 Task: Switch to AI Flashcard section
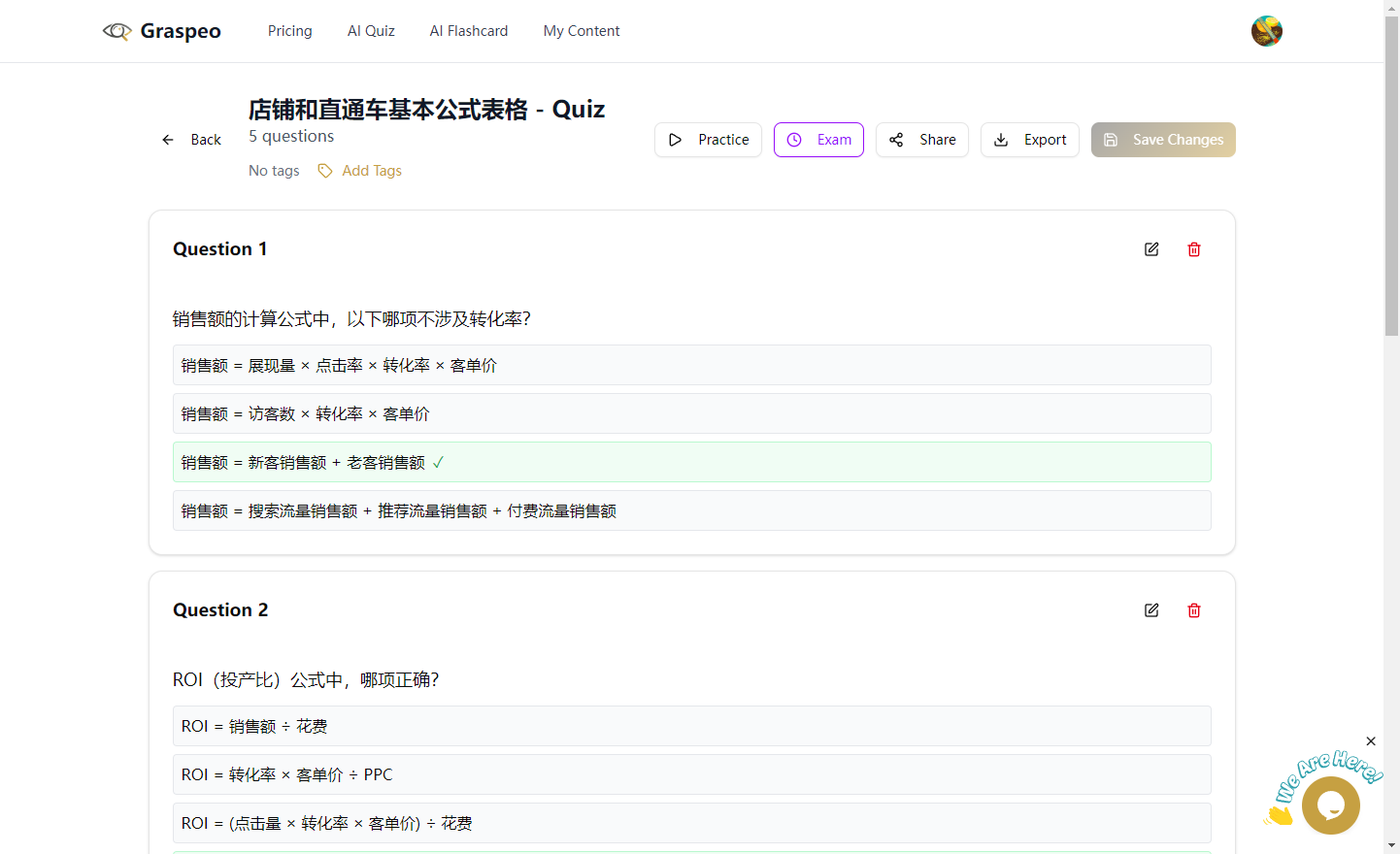pos(468,30)
